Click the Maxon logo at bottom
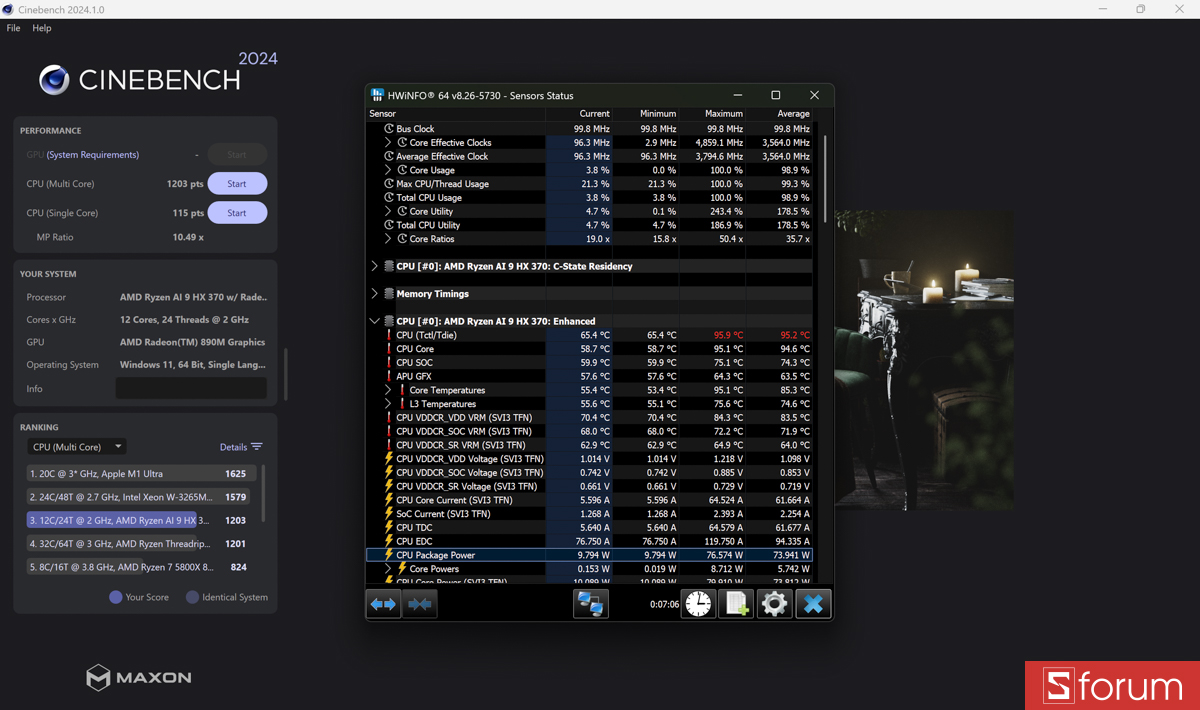 pos(138,677)
